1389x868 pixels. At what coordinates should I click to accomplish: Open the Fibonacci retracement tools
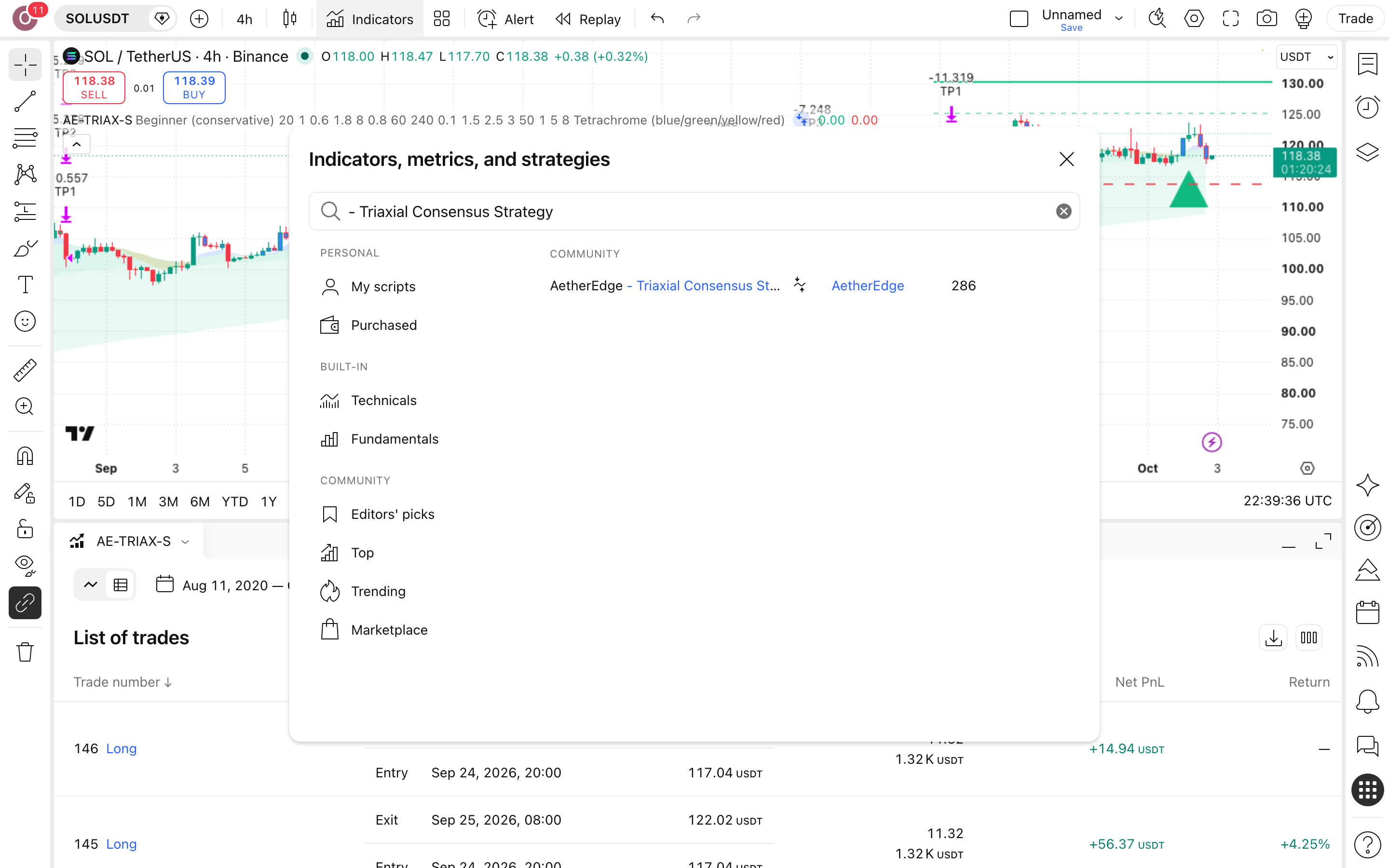25,138
